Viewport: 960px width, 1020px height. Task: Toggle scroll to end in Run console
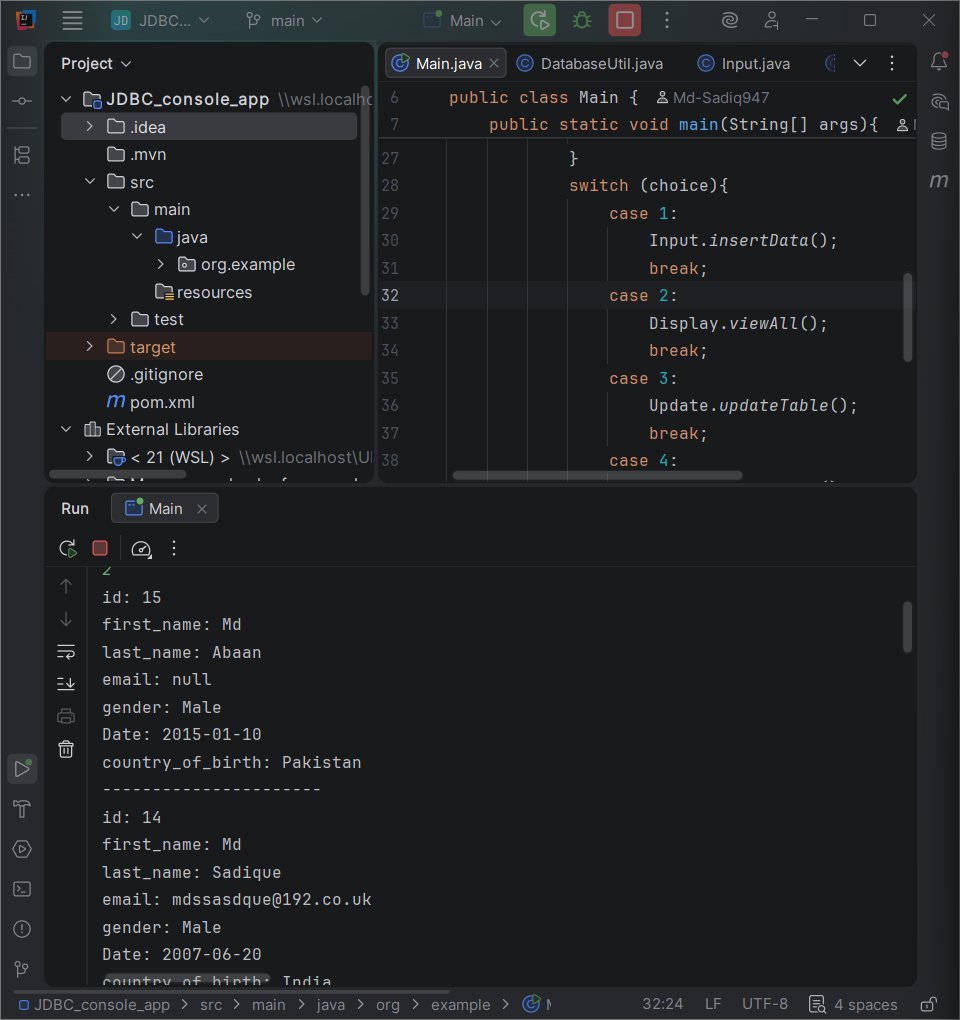tap(66, 684)
